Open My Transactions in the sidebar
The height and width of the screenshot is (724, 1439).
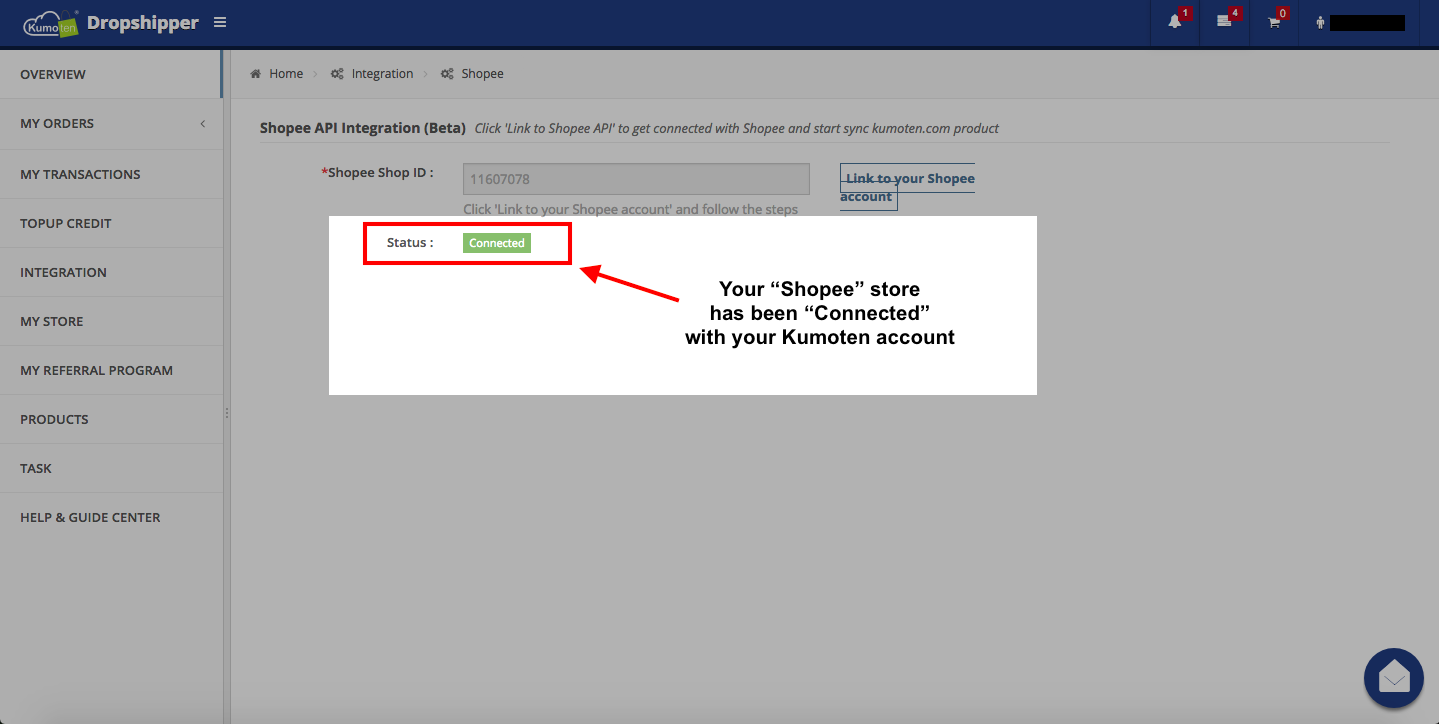(x=110, y=174)
